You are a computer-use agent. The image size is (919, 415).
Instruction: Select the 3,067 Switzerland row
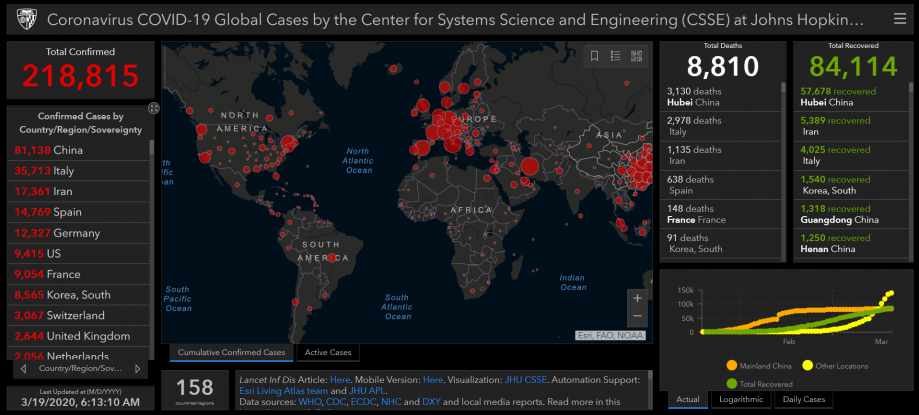(78, 315)
